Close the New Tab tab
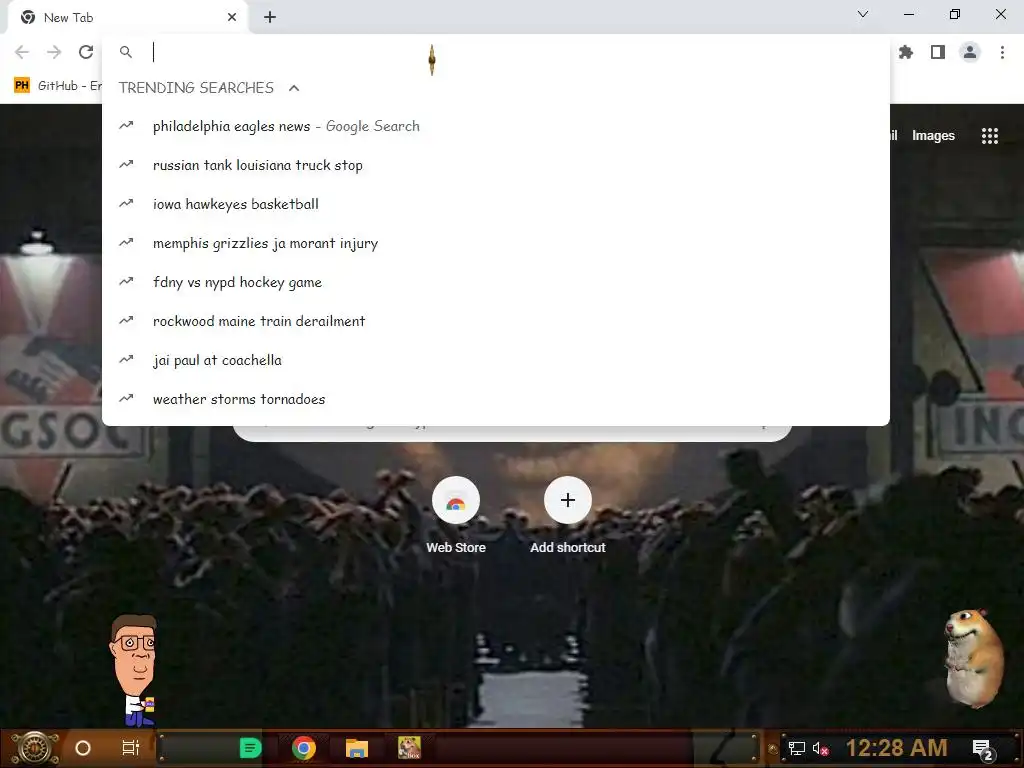This screenshot has height=768, width=1024. [232, 18]
